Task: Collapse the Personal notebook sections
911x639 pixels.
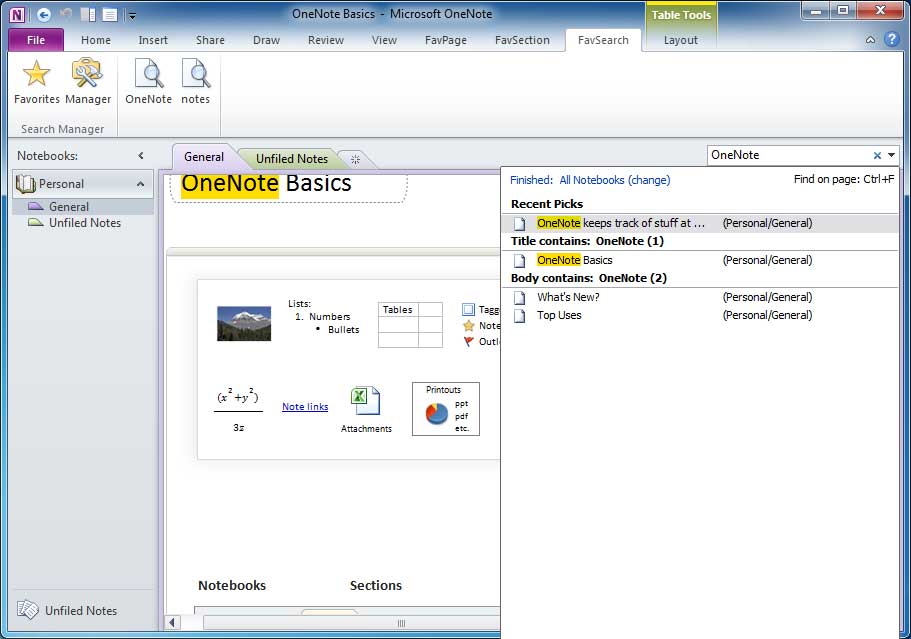Action: tap(141, 184)
